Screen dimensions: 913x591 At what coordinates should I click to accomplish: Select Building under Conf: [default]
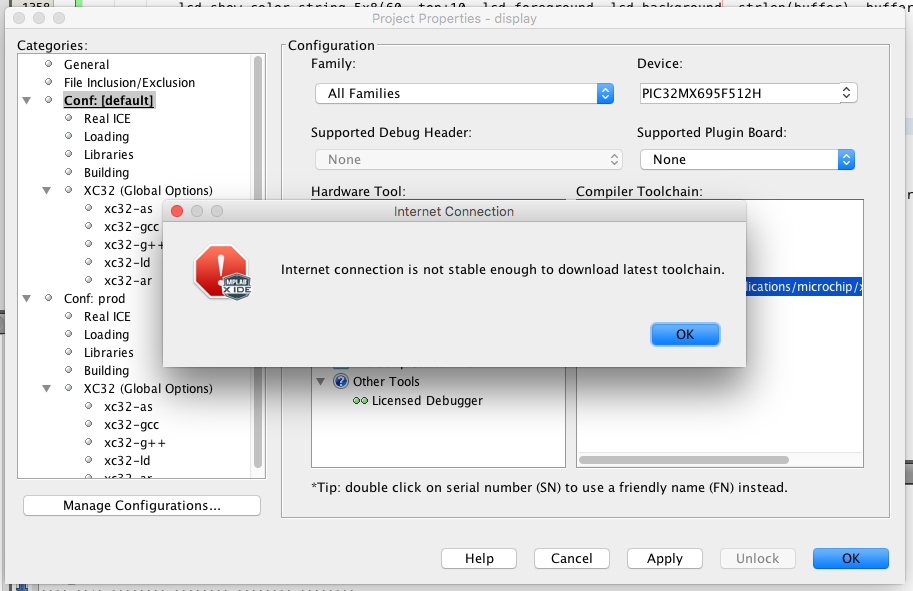click(107, 173)
